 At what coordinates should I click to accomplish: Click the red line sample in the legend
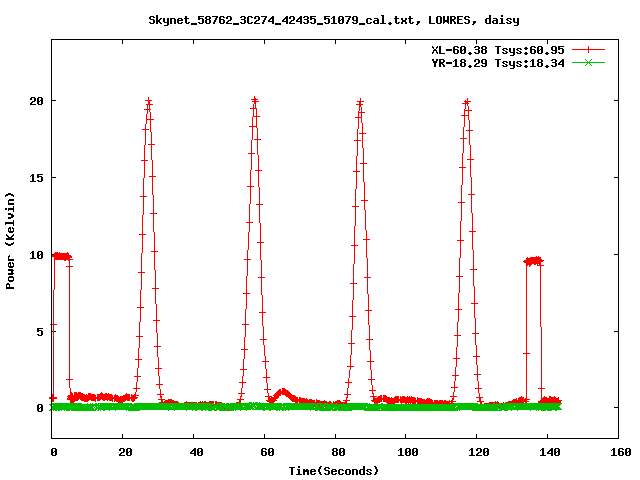588,50
